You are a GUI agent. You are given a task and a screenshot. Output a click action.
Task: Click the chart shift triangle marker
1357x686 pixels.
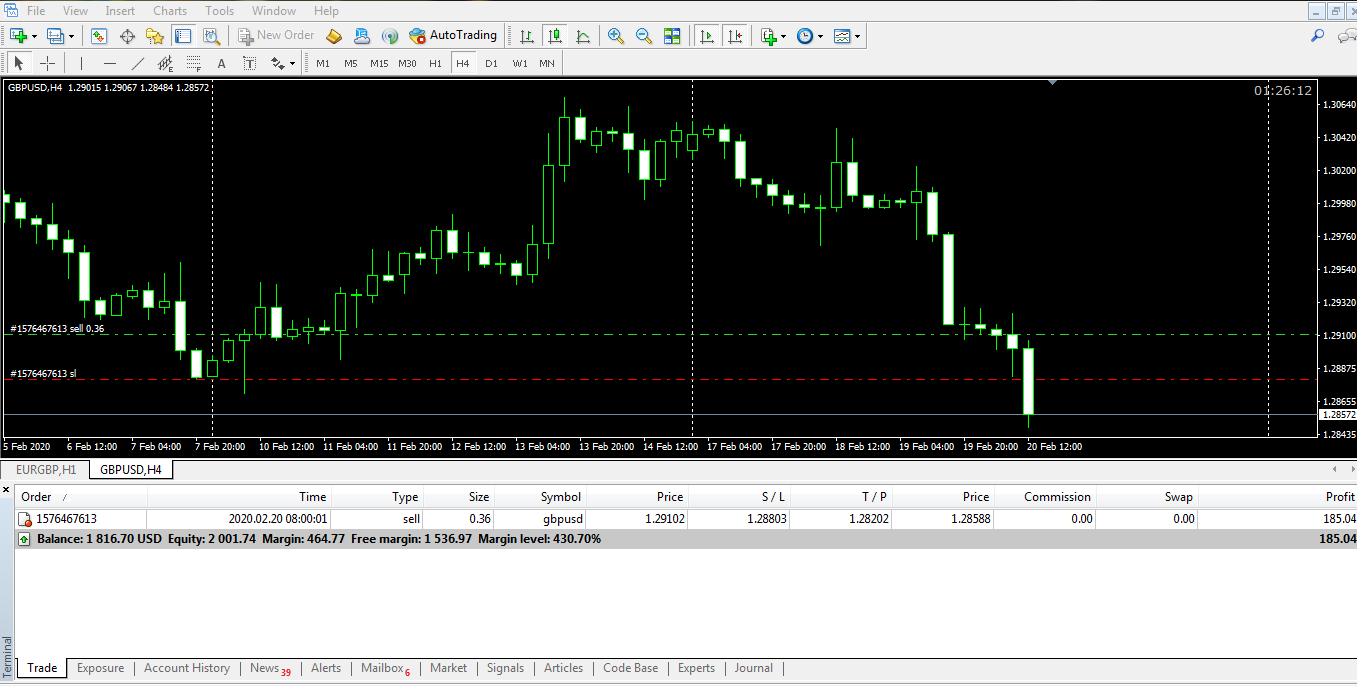point(1052,83)
